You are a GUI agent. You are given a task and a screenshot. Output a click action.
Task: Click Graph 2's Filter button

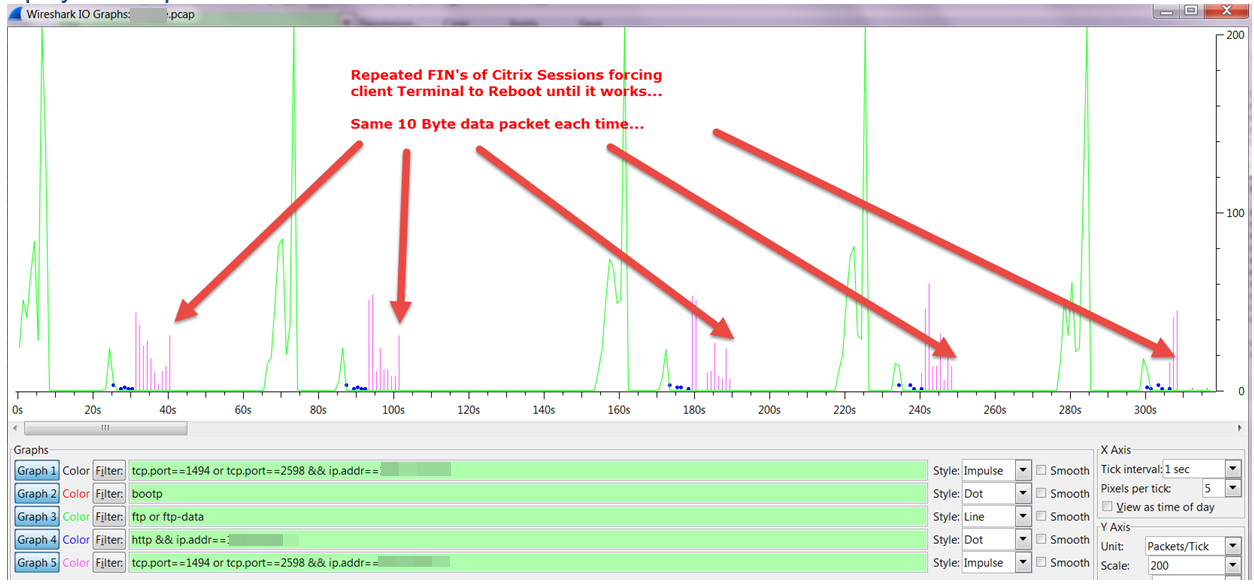click(x=108, y=493)
